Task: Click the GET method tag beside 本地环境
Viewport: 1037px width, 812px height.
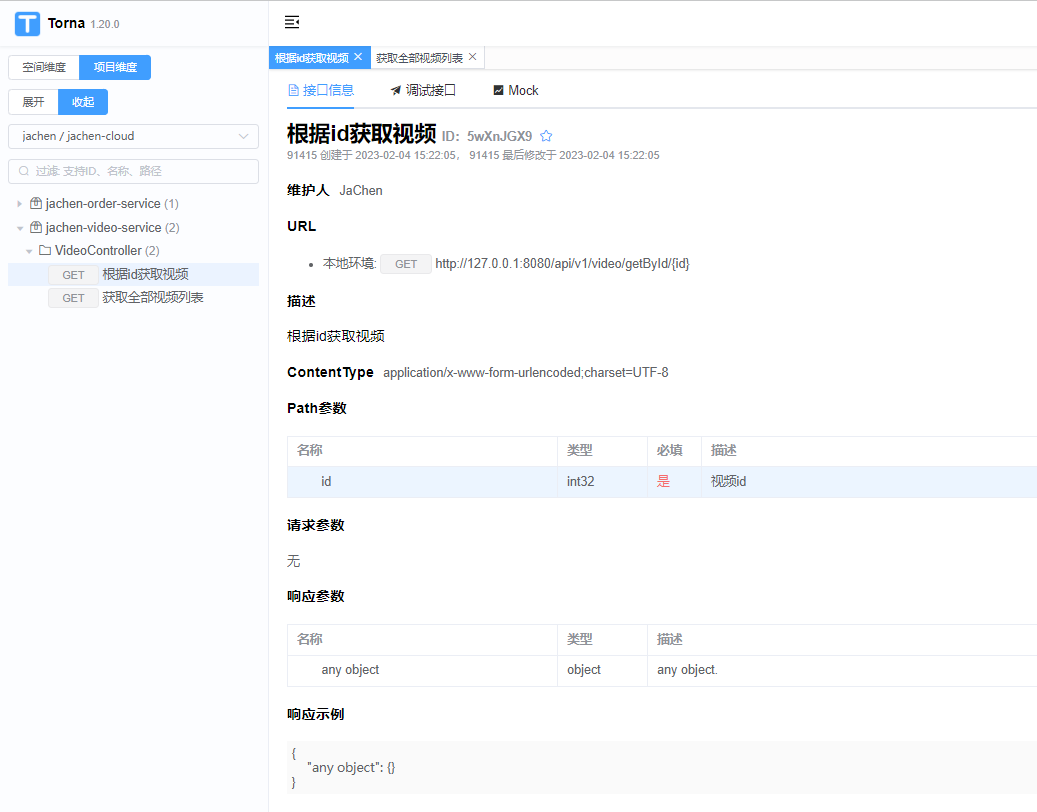Action: [406, 264]
